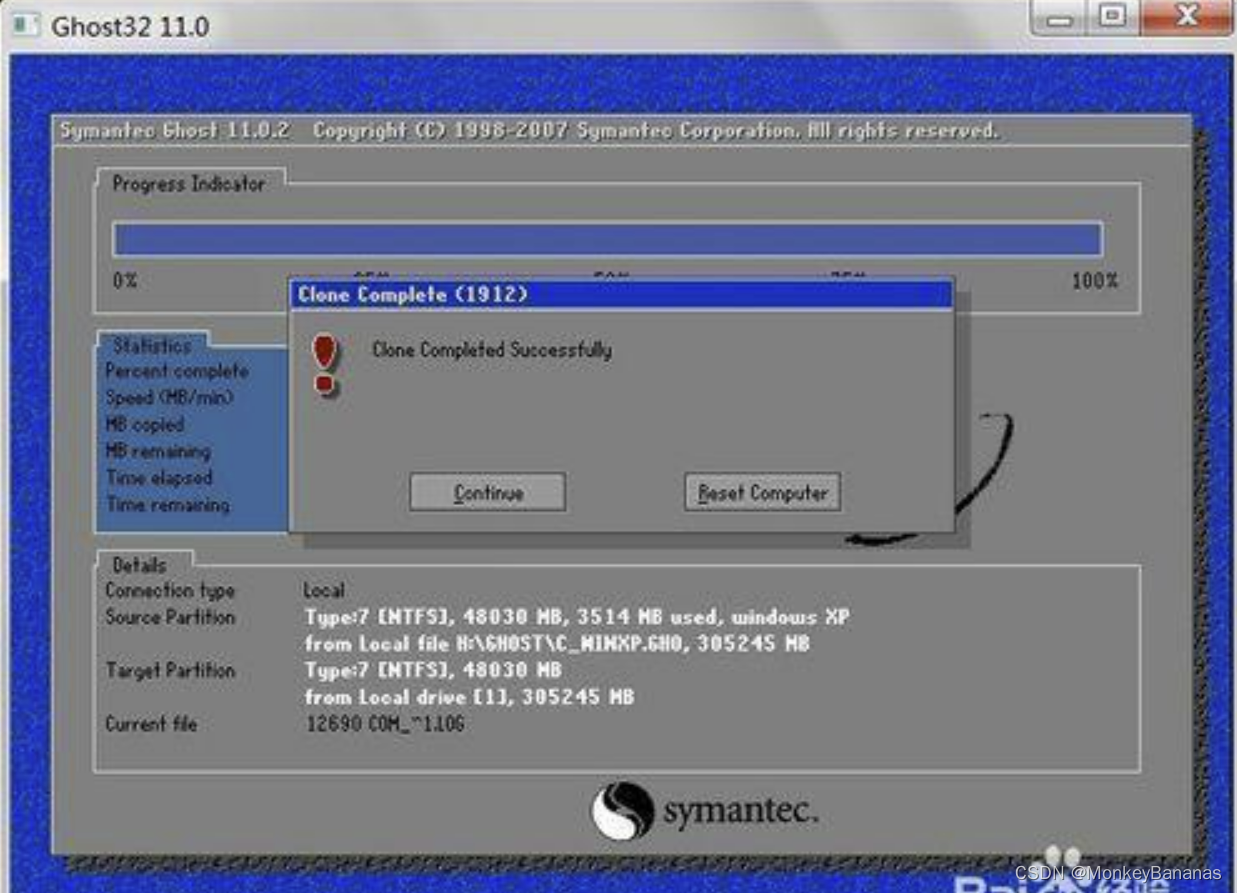Screen dimensions: 1237x893
Task: Click the 'Time elapsed' statistics row
Action: click(x=160, y=478)
